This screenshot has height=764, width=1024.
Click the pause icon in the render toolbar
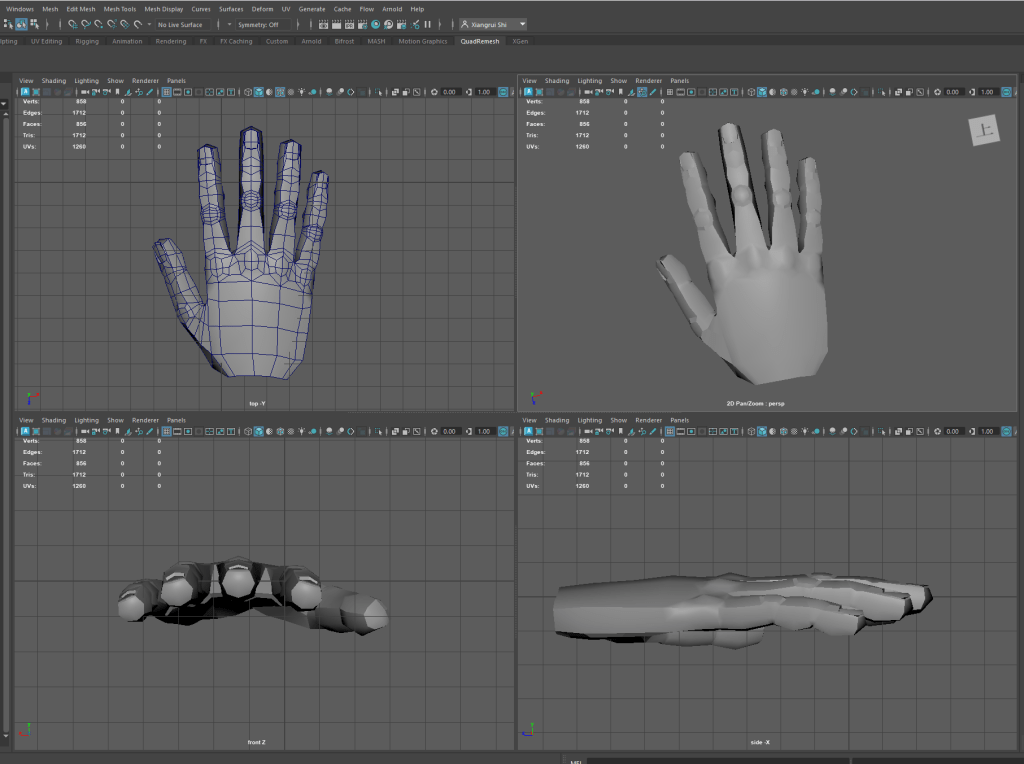(428, 24)
